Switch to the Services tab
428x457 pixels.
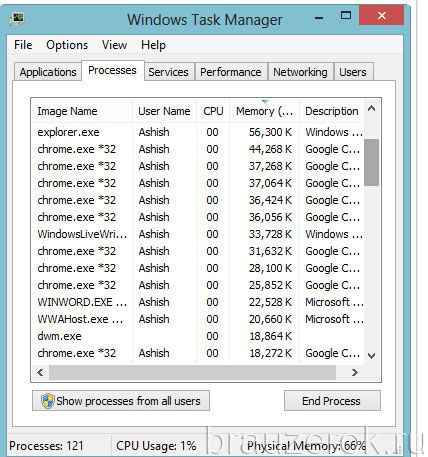pos(168,72)
